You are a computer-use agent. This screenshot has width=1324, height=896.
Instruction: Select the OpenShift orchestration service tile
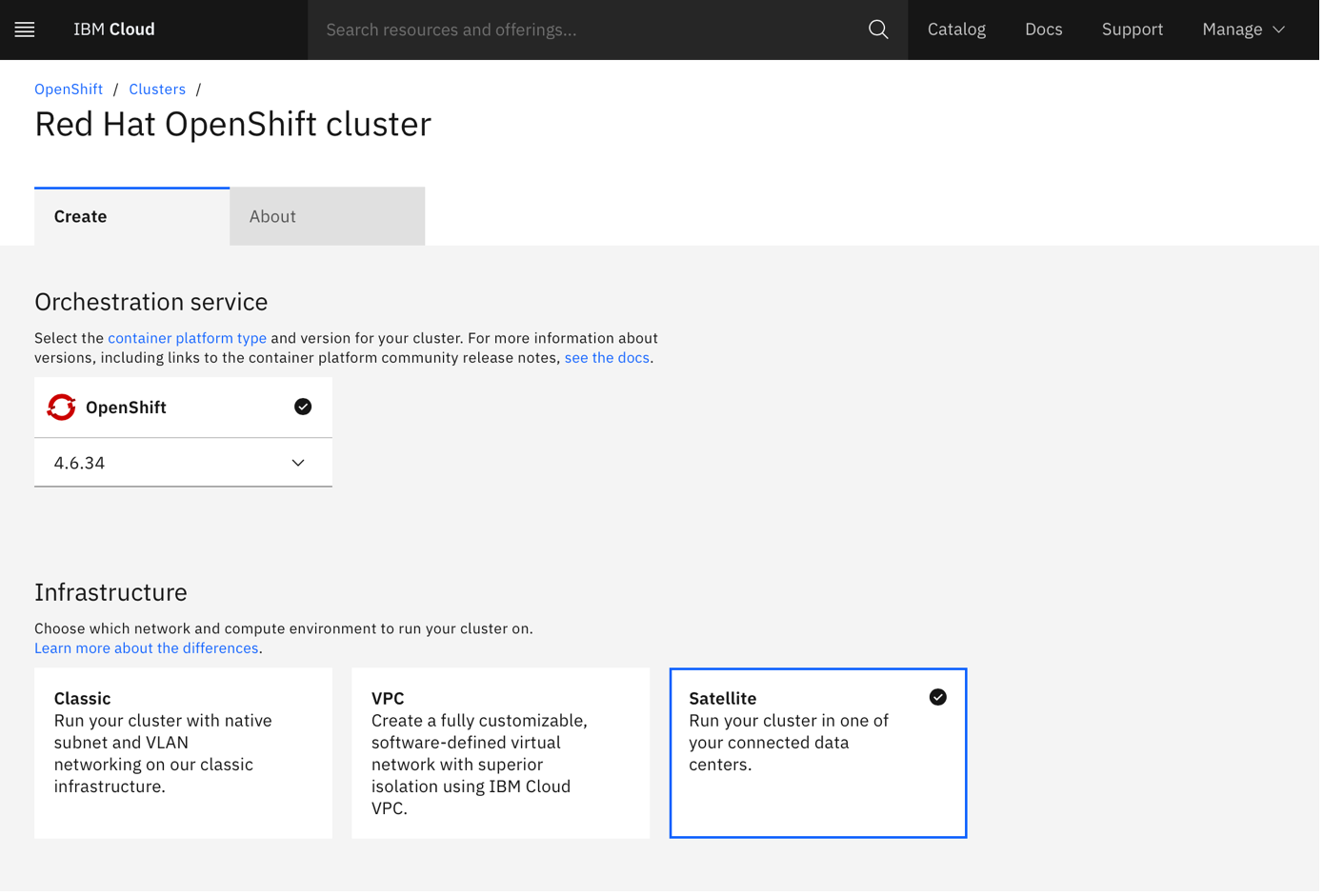pos(181,408)
